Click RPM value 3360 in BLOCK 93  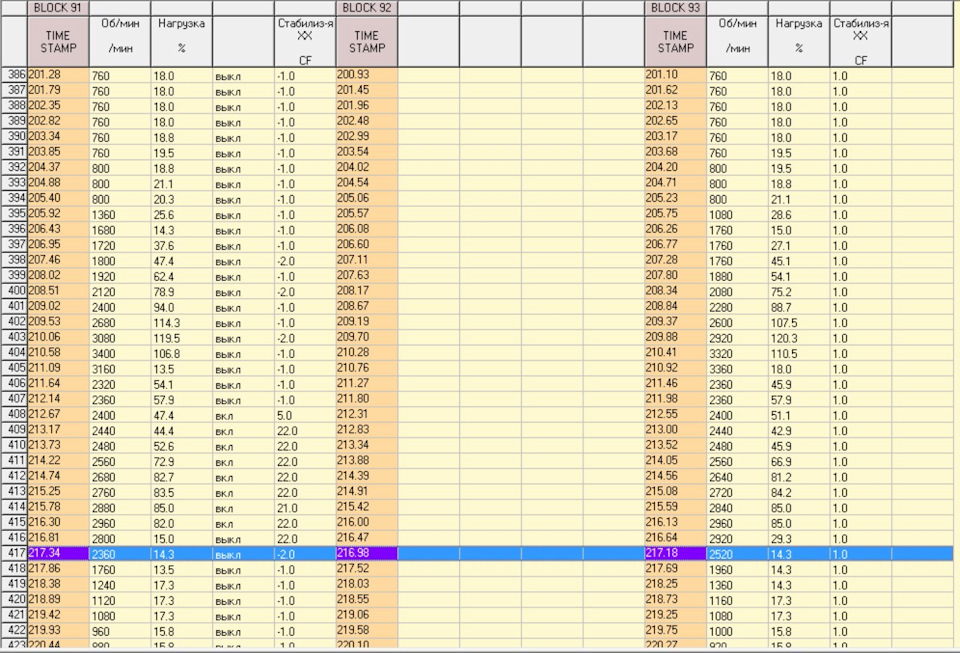coord(737,369)
